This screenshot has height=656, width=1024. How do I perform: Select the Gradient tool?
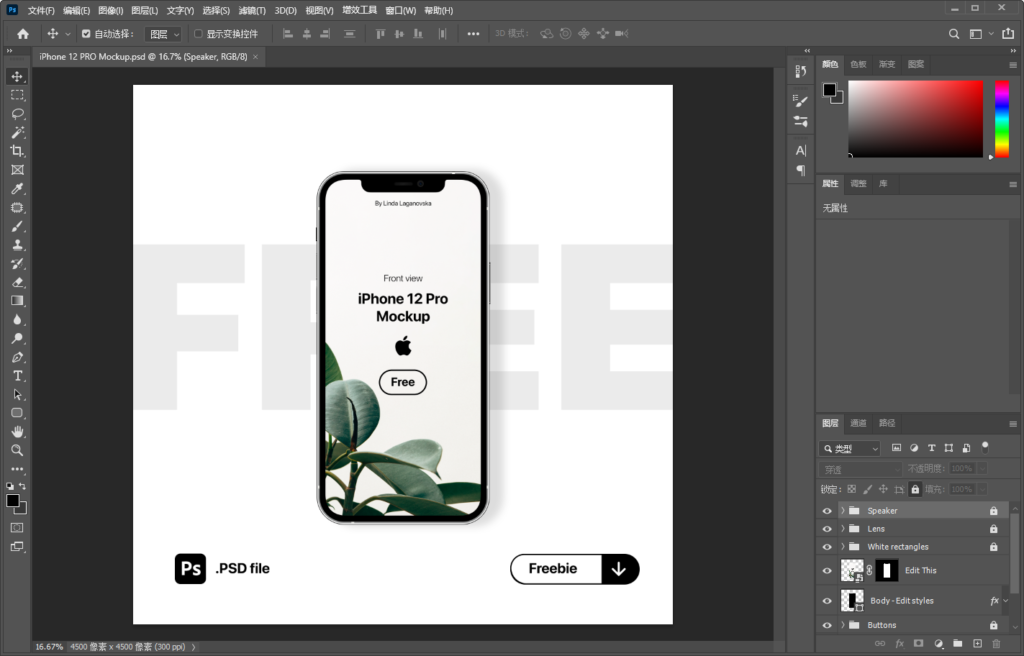[17, 301]
